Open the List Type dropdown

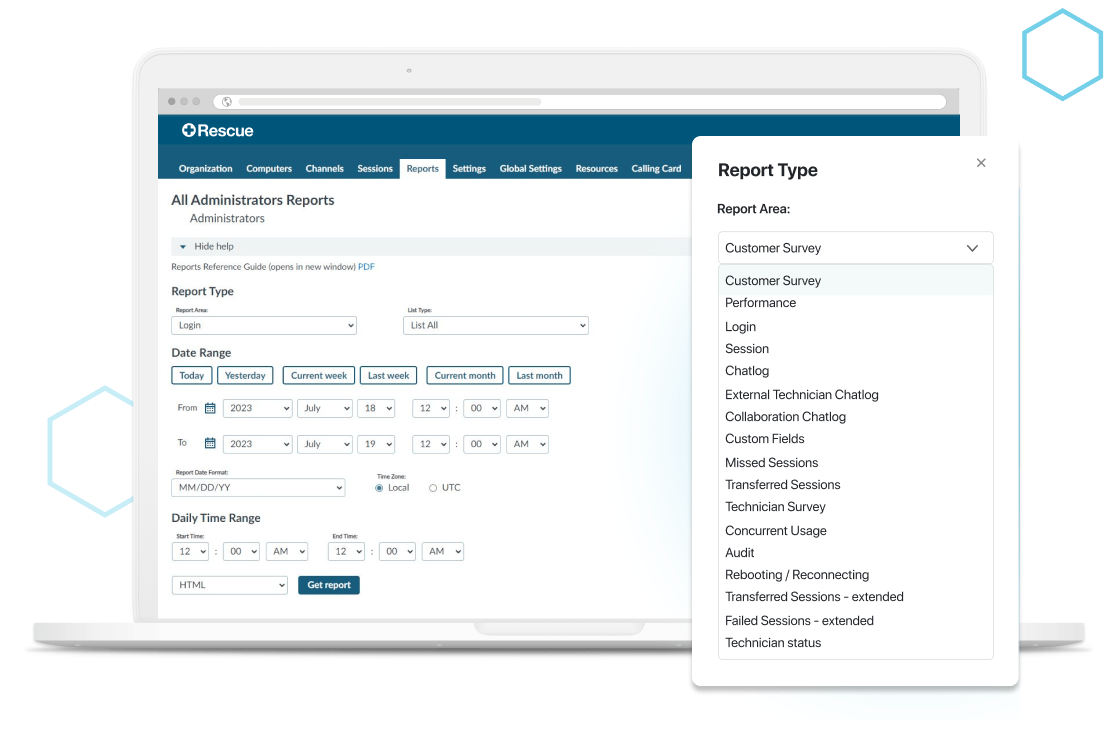495,325
